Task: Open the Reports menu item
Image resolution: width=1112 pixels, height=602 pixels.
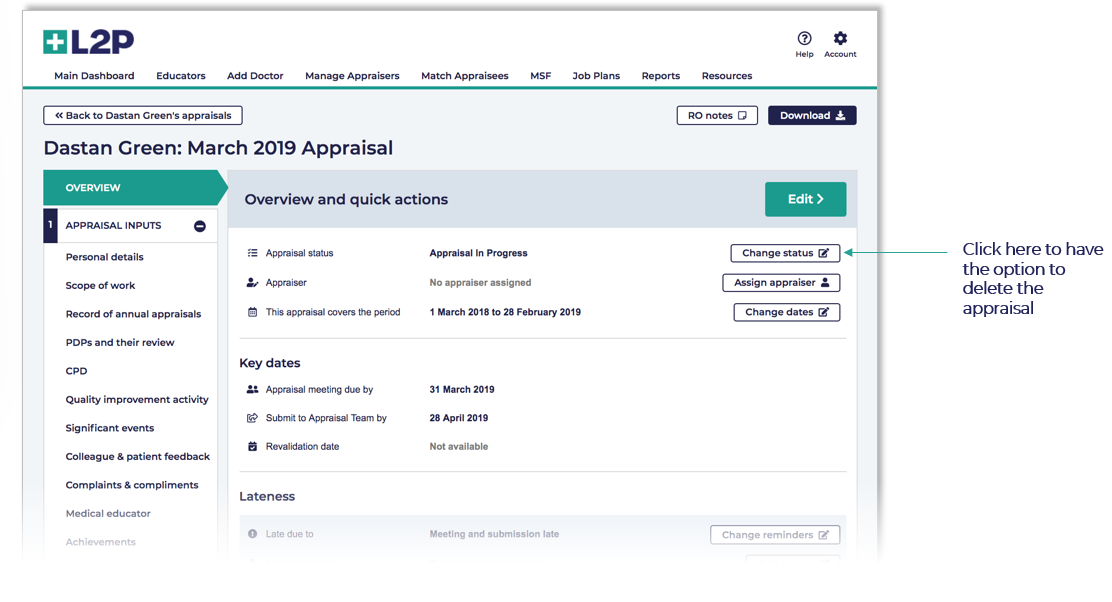Action: tap(660, 76)
